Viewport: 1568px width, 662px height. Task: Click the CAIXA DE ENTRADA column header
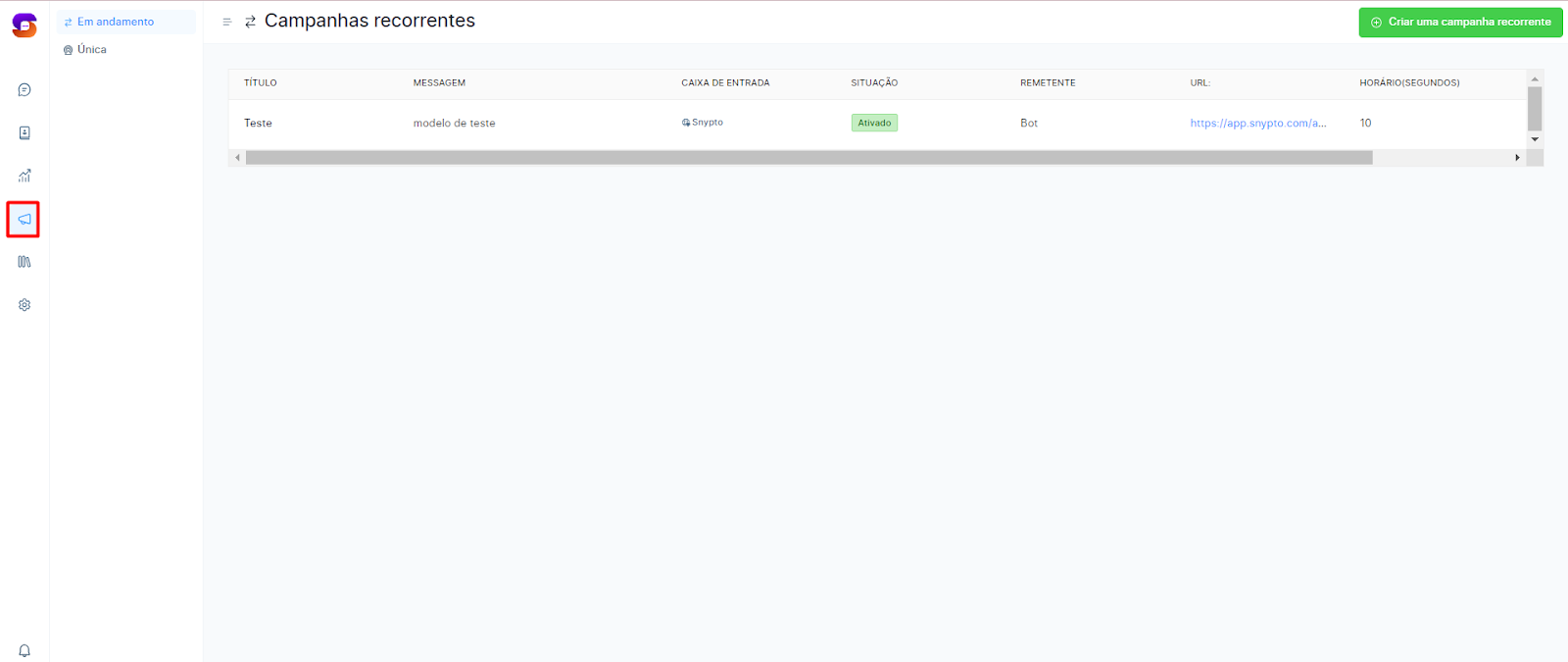725,83
